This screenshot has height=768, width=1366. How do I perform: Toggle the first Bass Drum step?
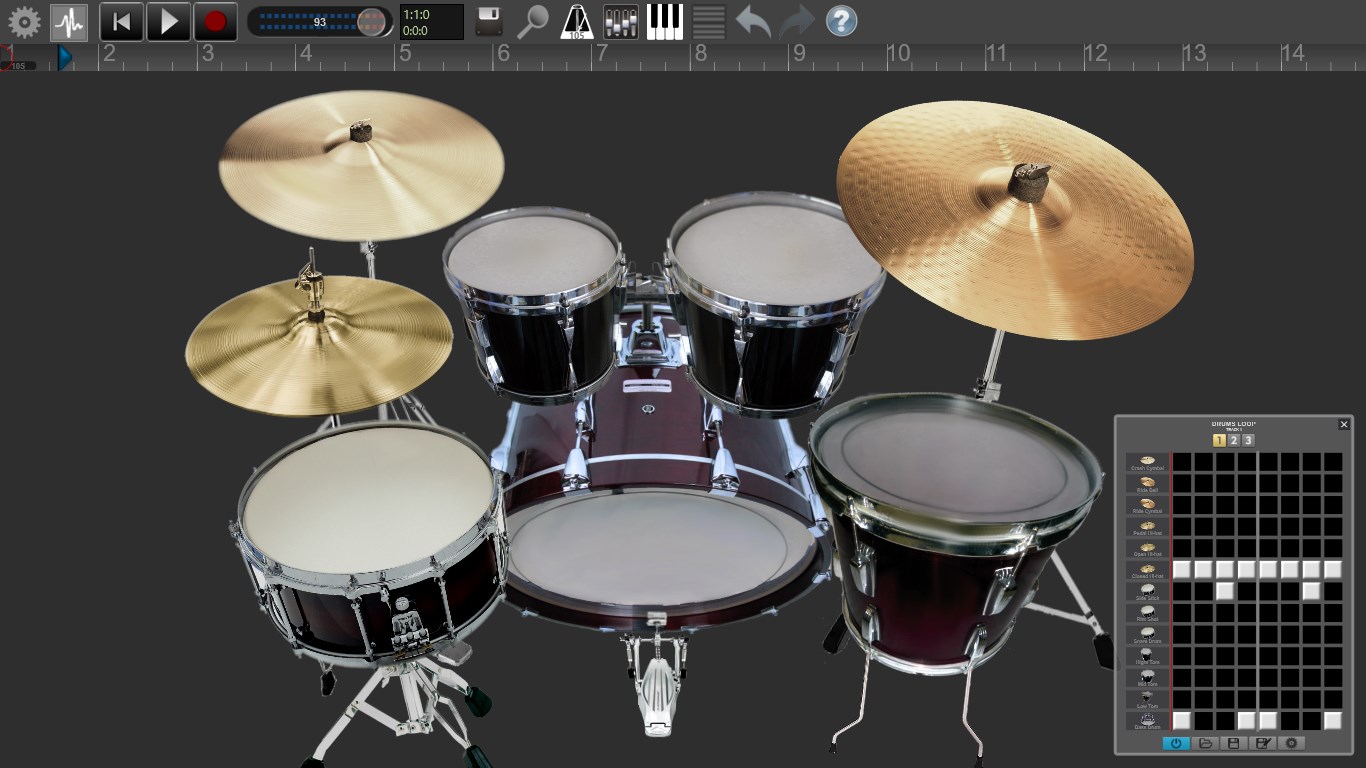coord(1183,718)
